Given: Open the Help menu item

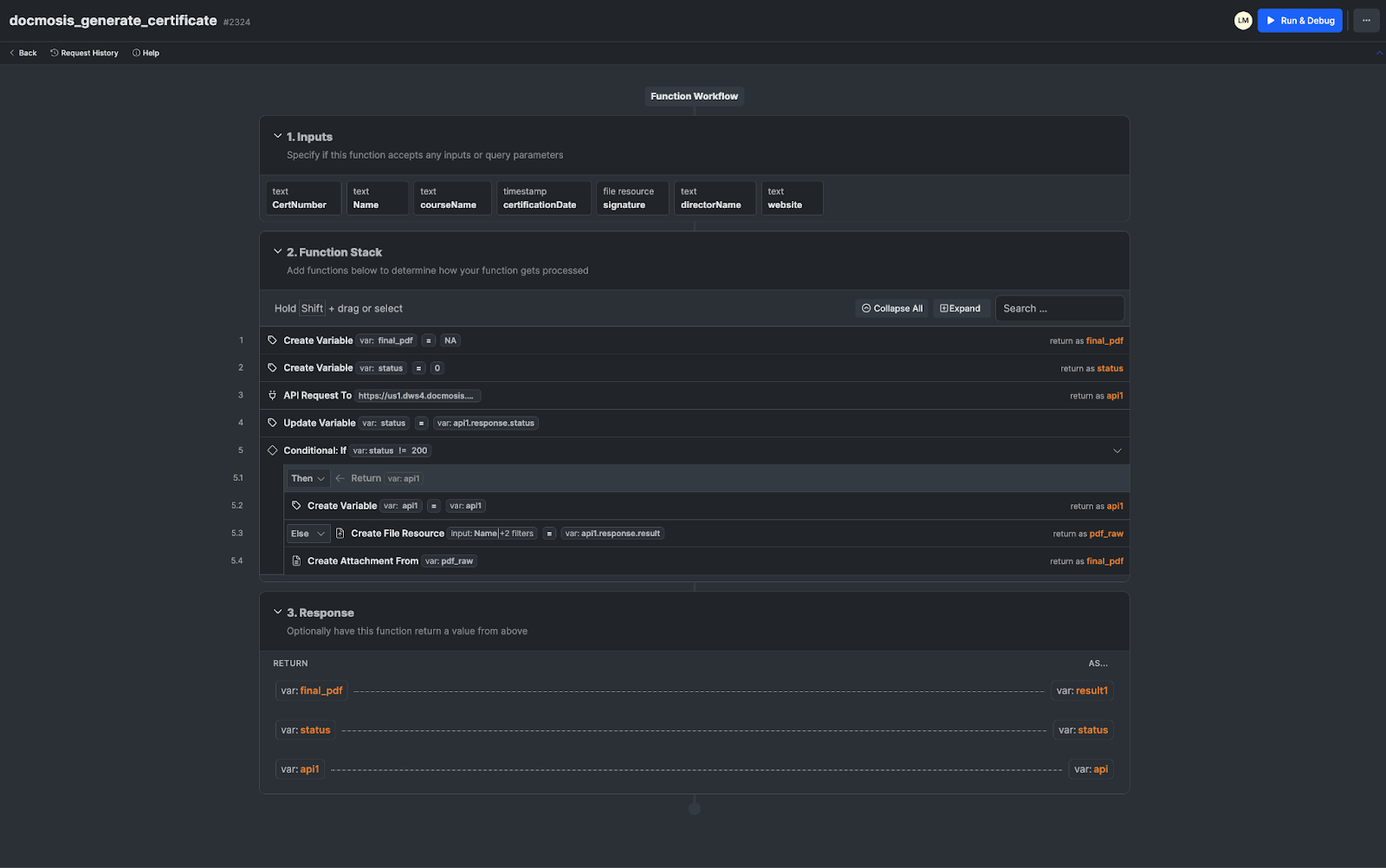Looking at the screenshot, I should (x=146, y=53).
